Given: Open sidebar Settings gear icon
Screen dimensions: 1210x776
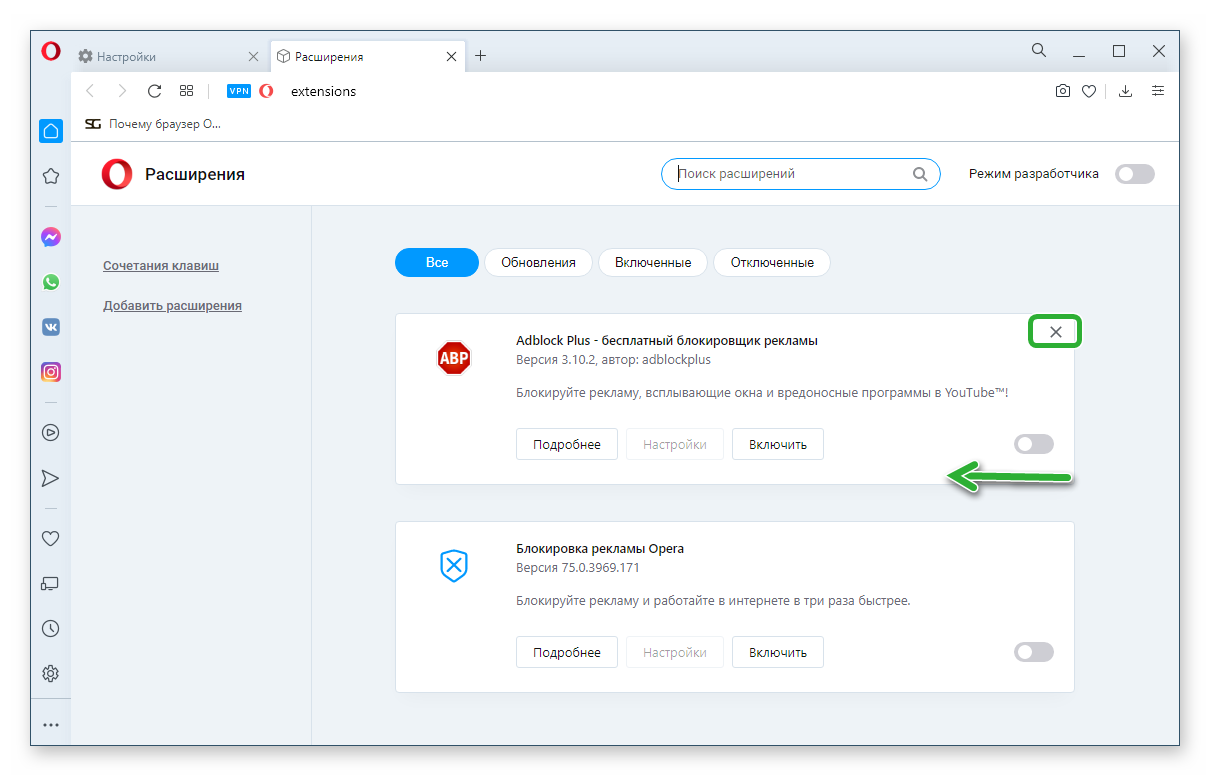Looking at the screenshot, I should 51,673.
